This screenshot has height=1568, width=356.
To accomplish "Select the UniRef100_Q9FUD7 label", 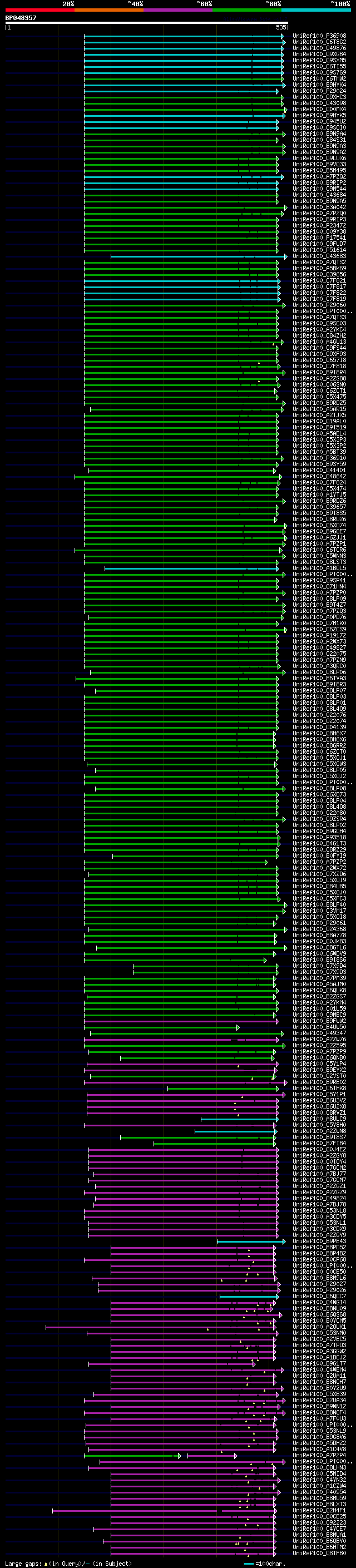I will (319, 244).
